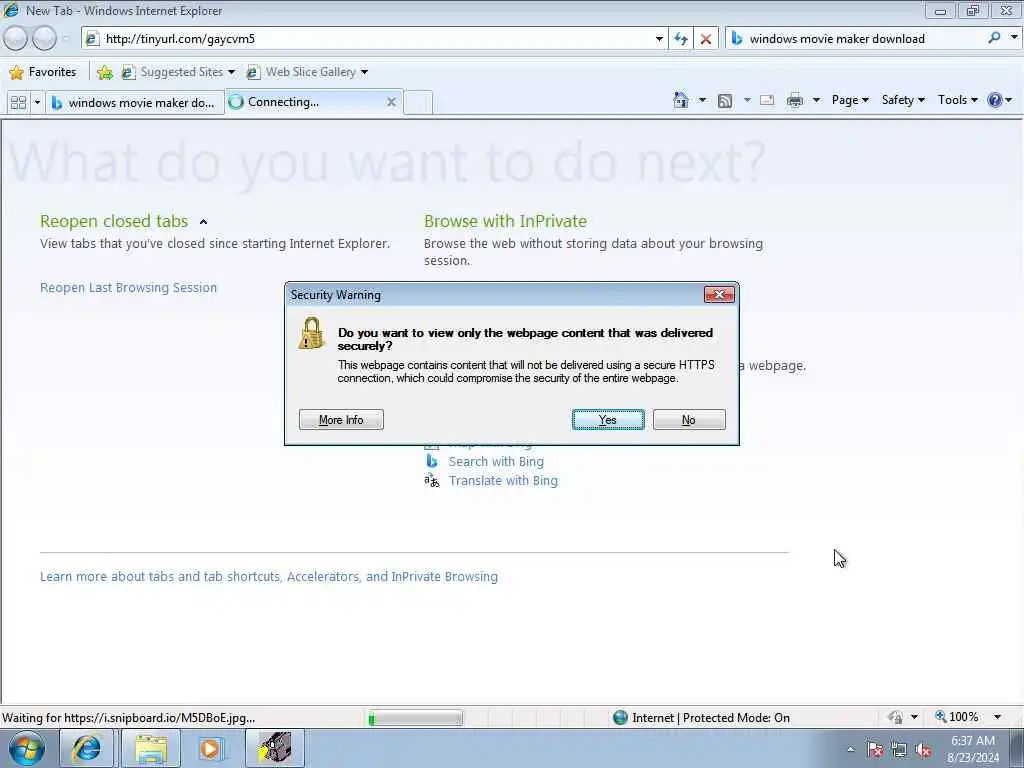Click Add to Favorites Bar icon
The width and height of the screenshot is (1024, 768).
pyautogui.click(x=104, y=72)
